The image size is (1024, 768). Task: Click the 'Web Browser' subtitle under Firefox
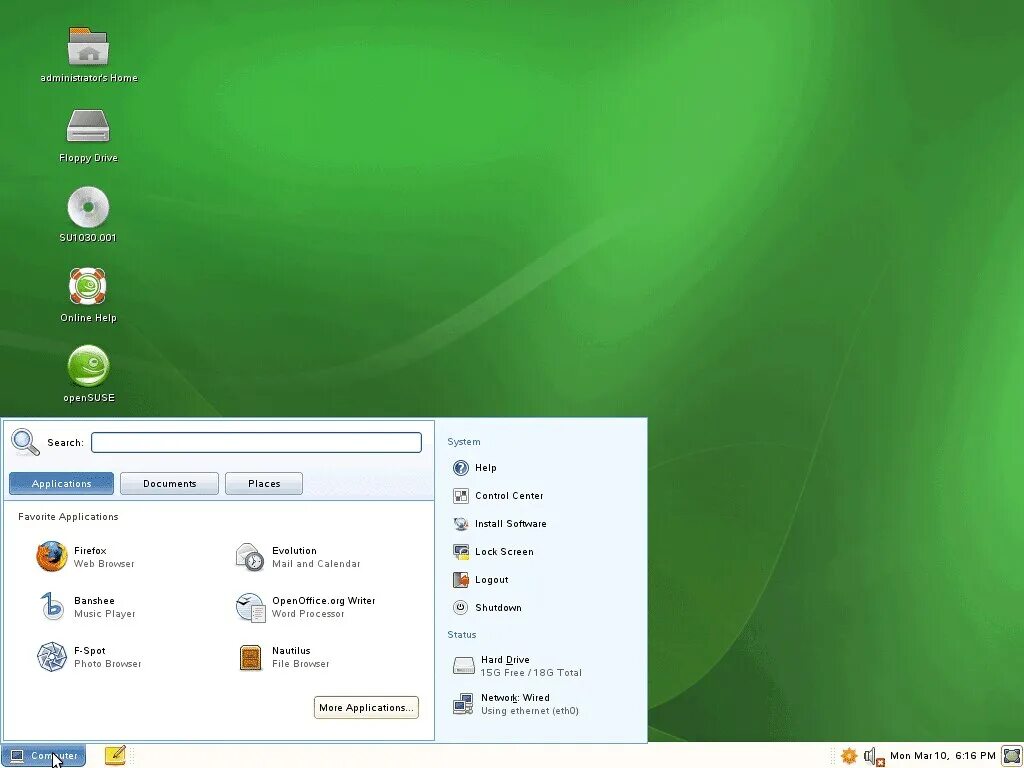pos(104,564)
